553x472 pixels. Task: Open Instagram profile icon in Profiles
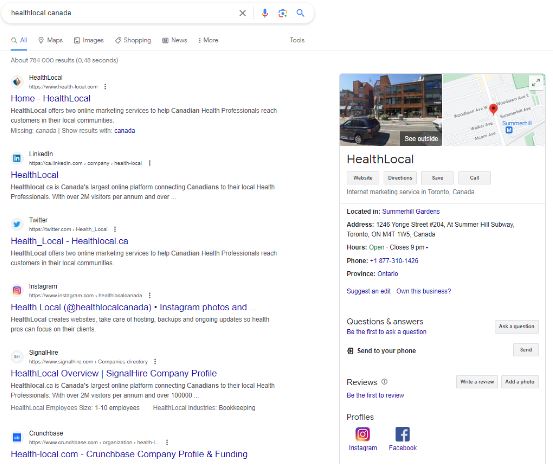363,434
